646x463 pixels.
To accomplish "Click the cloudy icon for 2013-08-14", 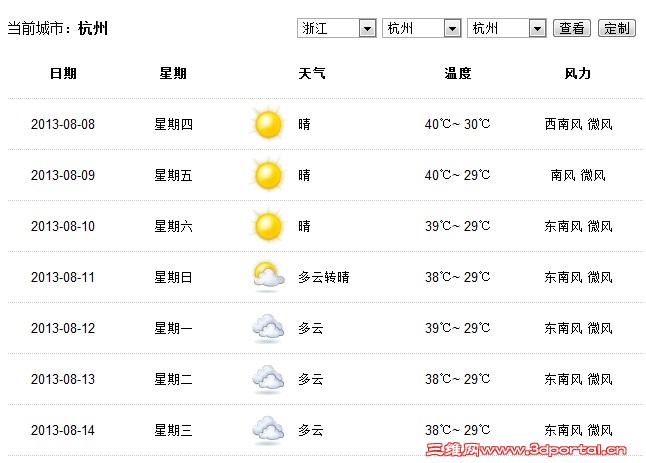I will 268,430.
